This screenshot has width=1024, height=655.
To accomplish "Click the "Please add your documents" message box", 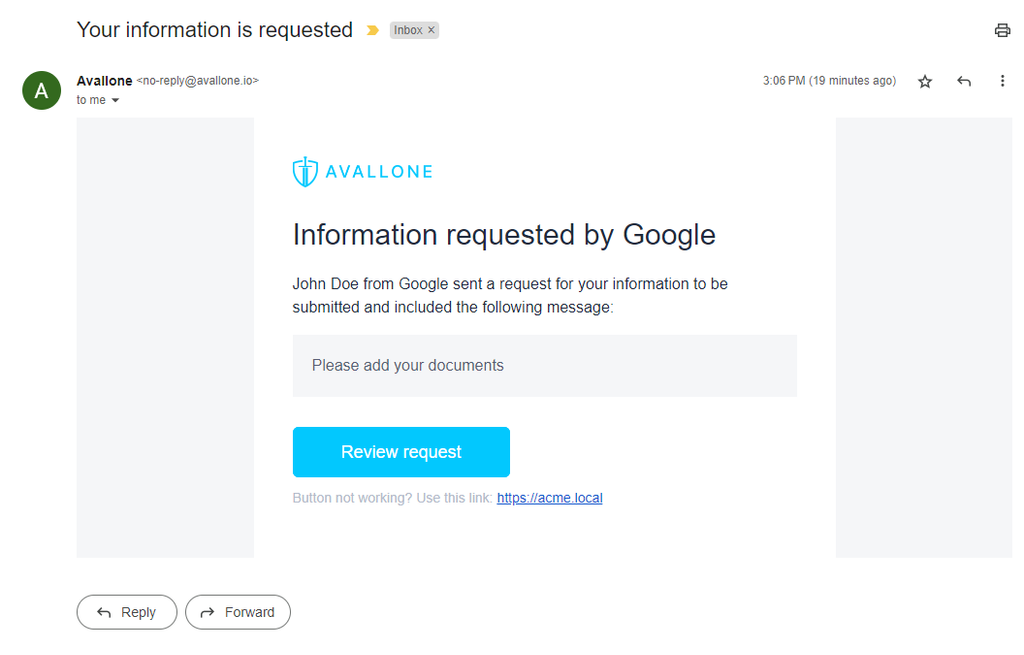I will tap(545, 366).
